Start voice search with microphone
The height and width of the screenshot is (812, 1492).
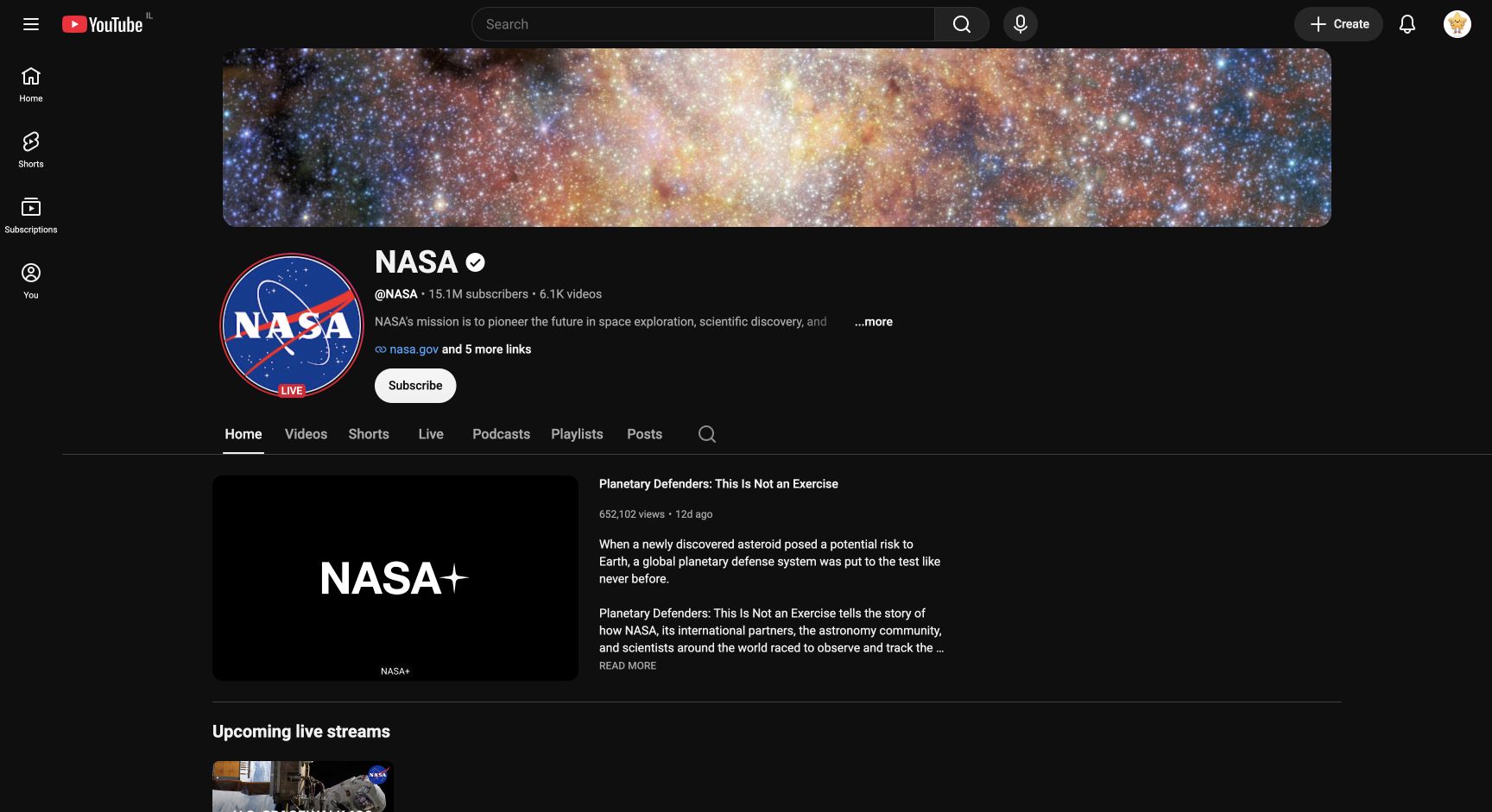pos(1020,24)
